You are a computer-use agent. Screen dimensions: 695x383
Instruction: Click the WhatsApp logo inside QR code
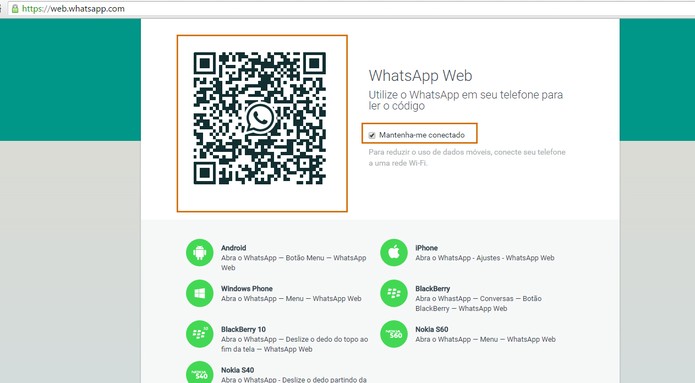(260, 118)
